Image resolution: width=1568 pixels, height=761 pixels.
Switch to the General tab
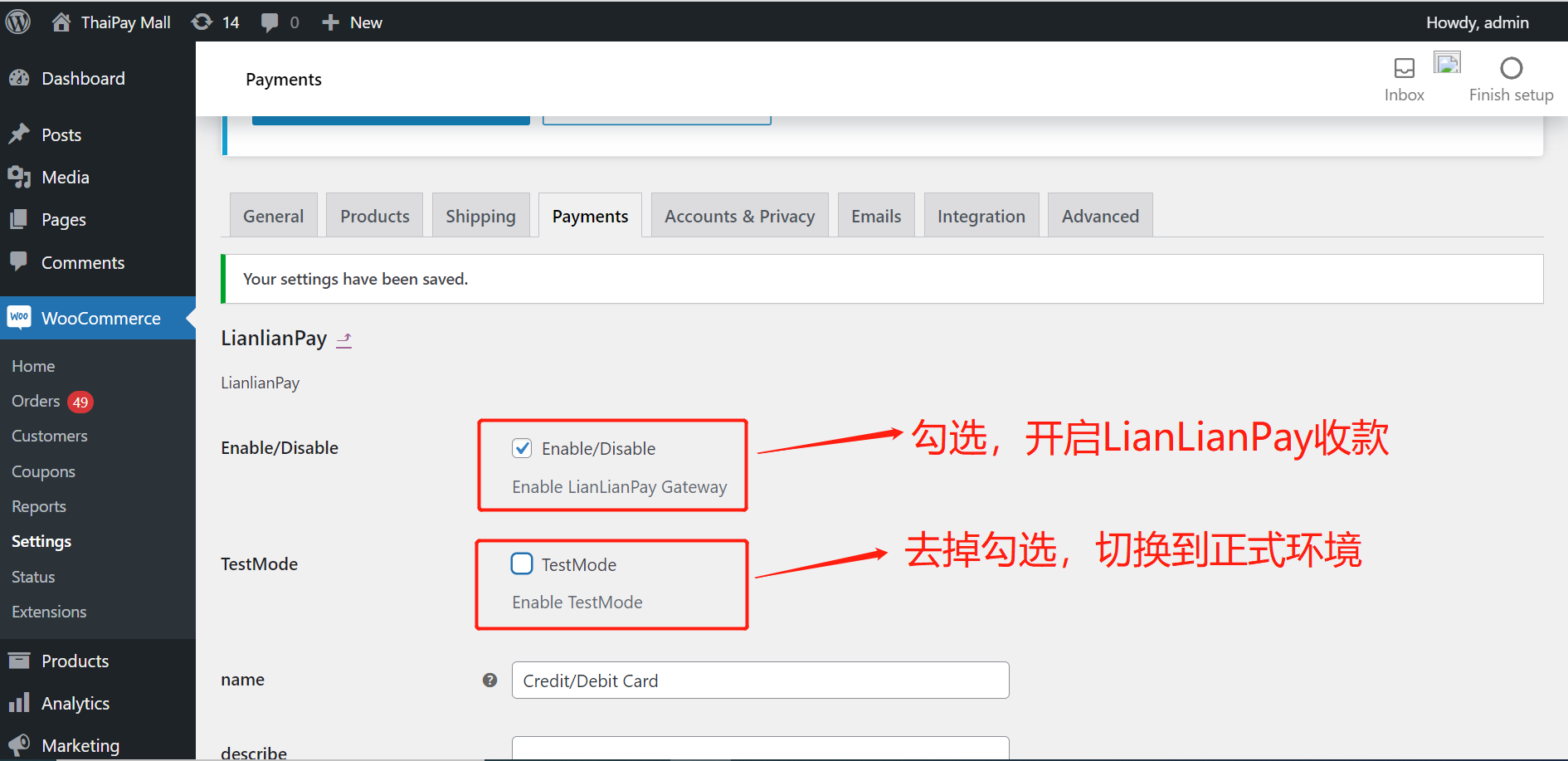point(273,216)
